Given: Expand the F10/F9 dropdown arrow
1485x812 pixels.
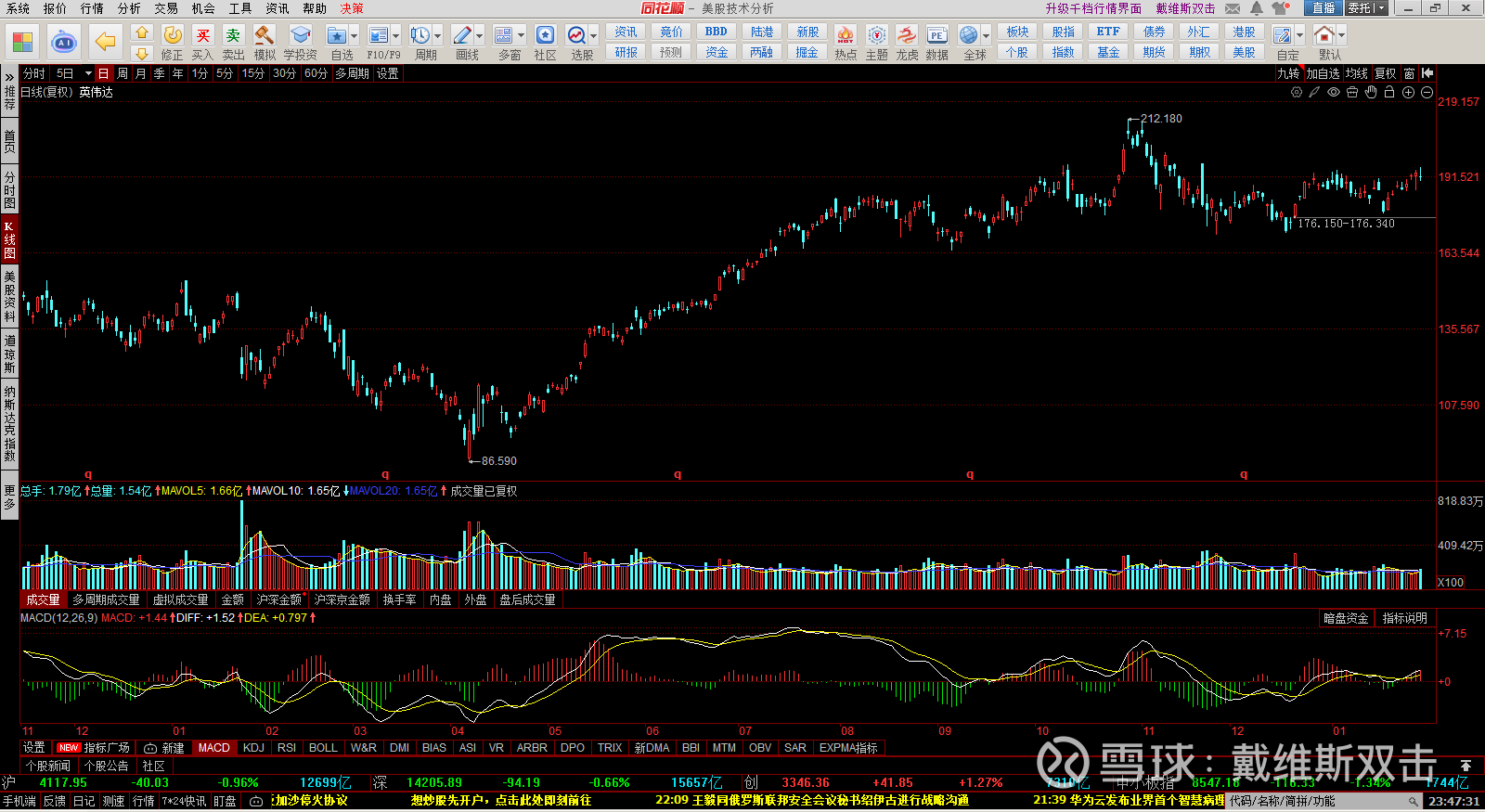Looking at the screenshot, I should coord(396,36).
